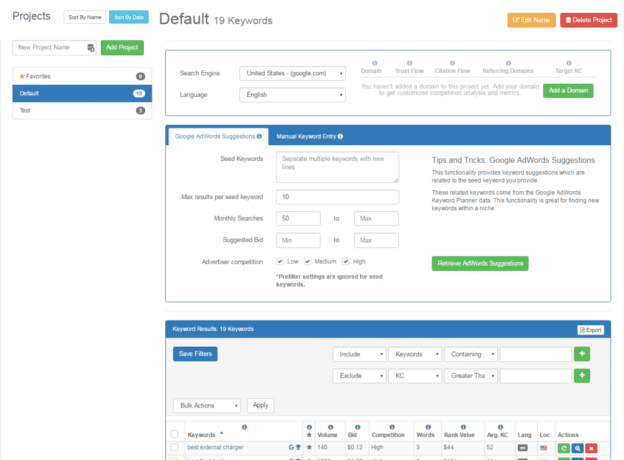Open the Bulk Actions dropdown
Viewport: 624px width, 460px height.
[206, 406]
